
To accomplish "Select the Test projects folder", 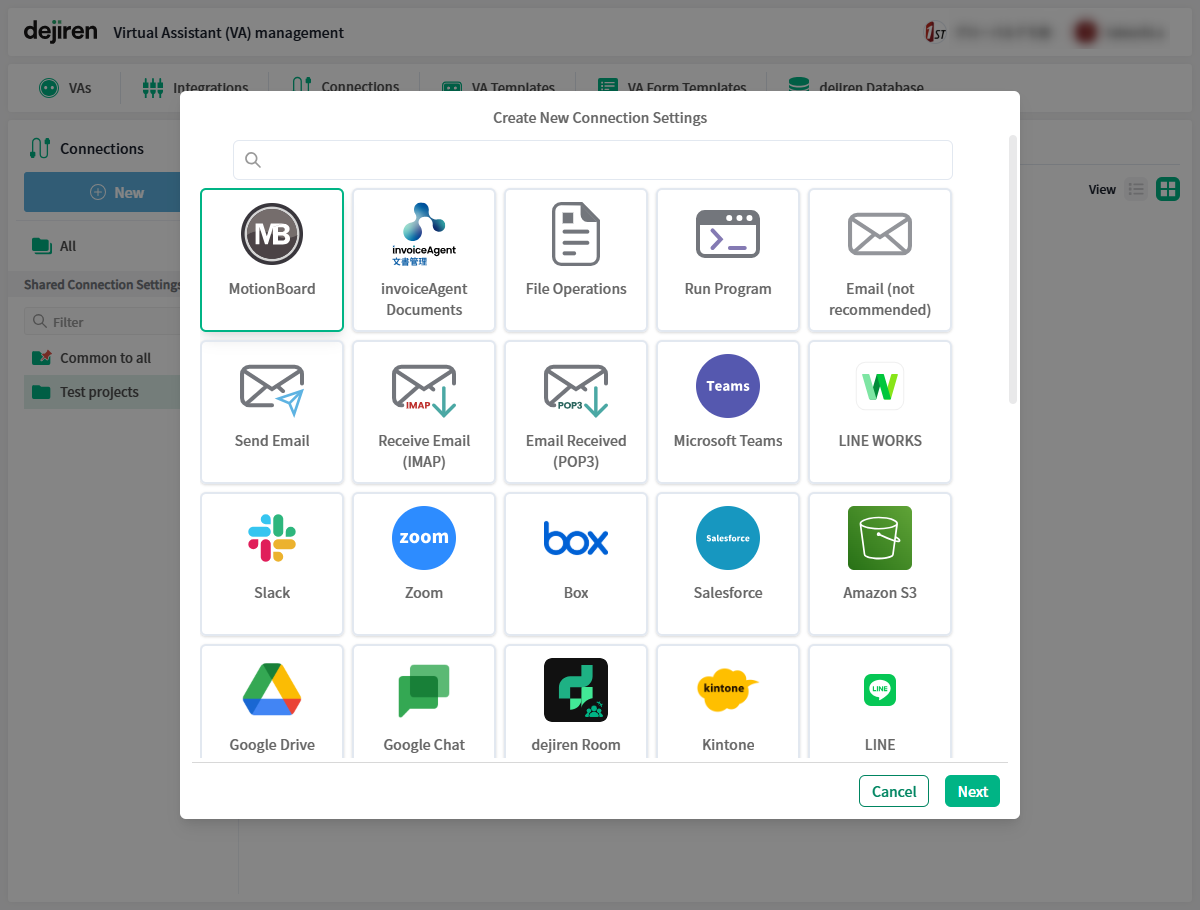I will [x=100, y=392].
